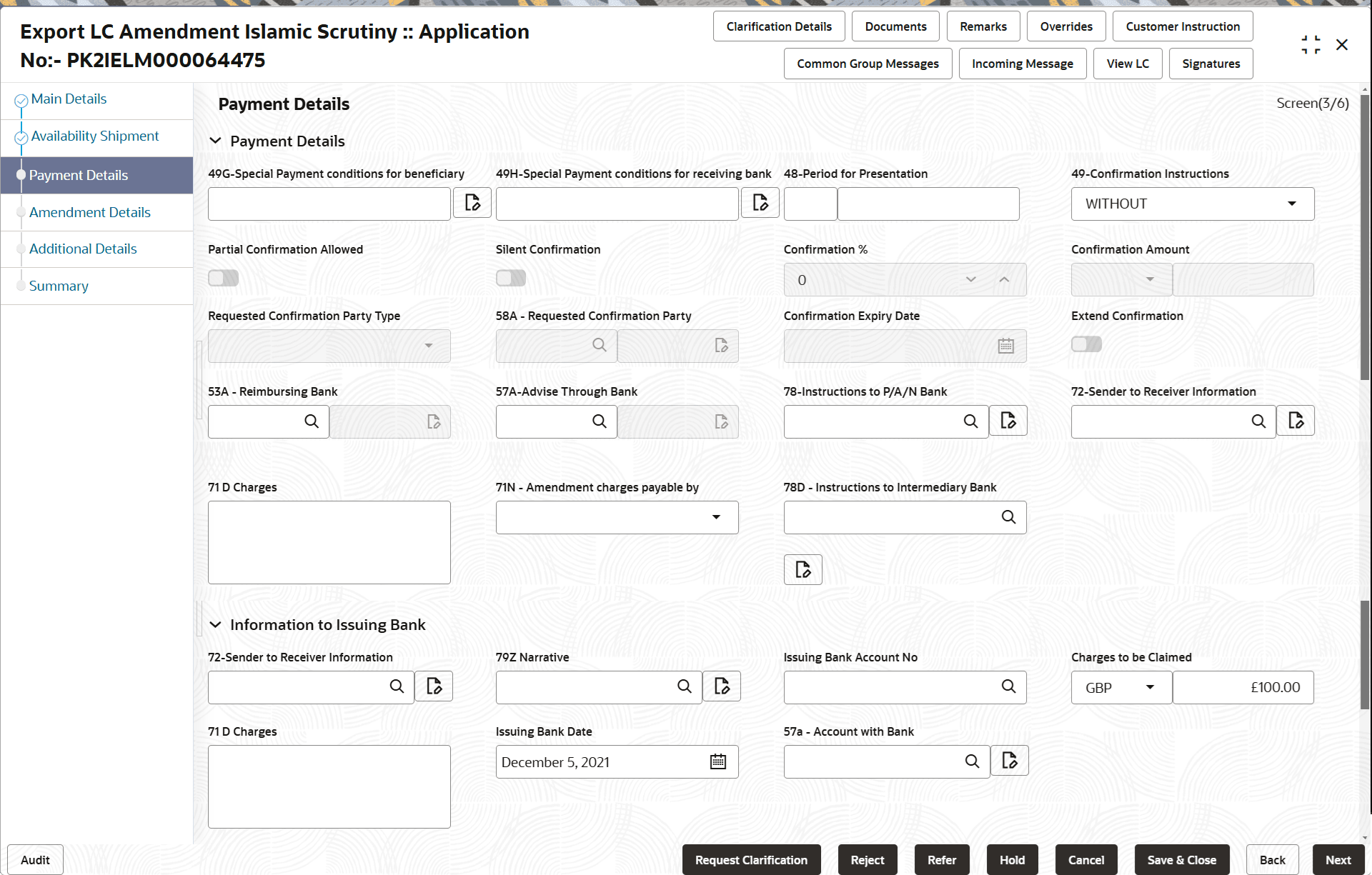Open editor for 78-Instructions to P/A/N Bank
The width and height of the screenshot is (1372, 875).
pos(1008,421)
